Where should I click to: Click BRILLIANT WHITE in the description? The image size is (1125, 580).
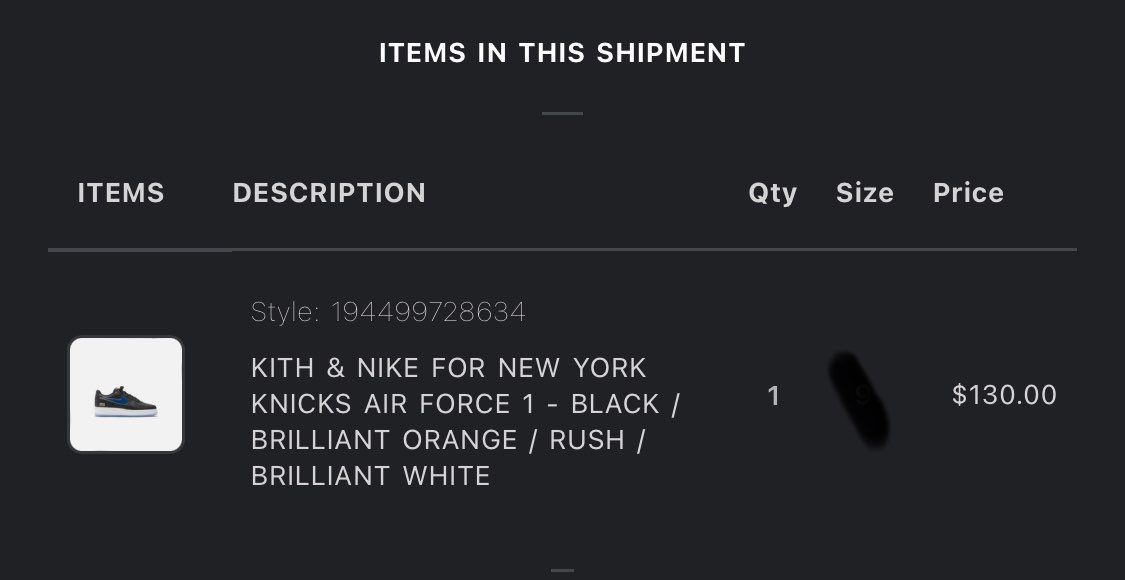[x=371, y=476]
